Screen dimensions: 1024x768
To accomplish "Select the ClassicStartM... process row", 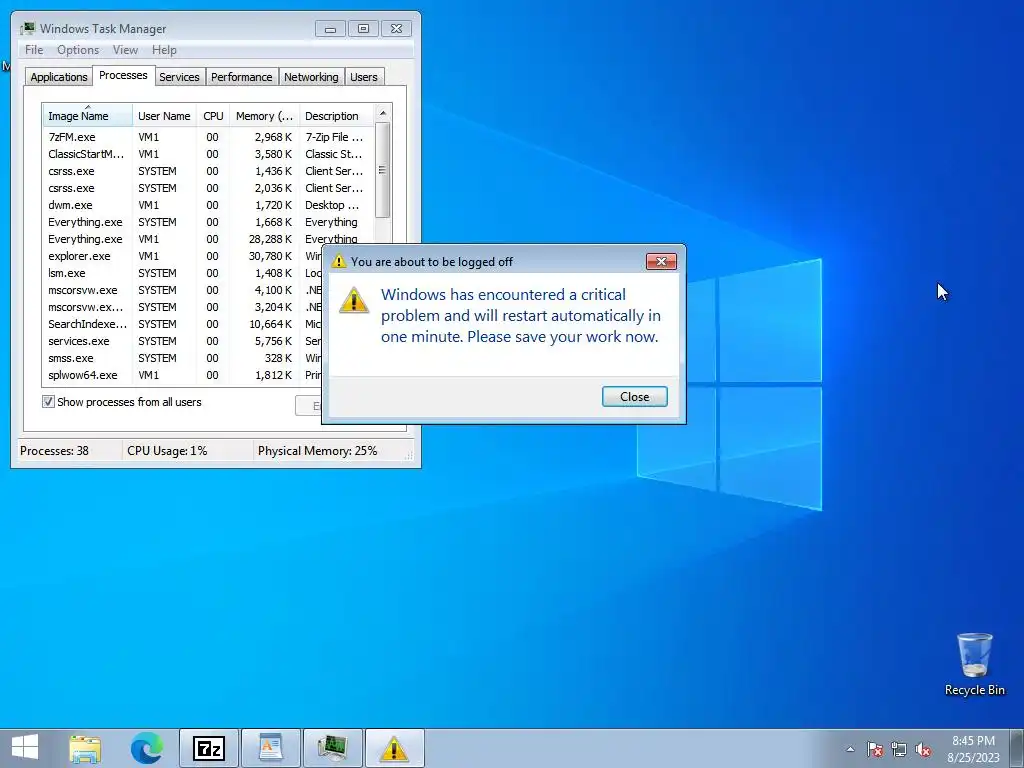I will click(x=208, y=154).
